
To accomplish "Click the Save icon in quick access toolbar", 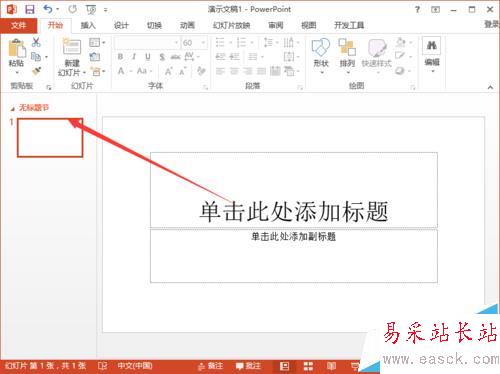I will pyautogui.click(x=30, y=9).
